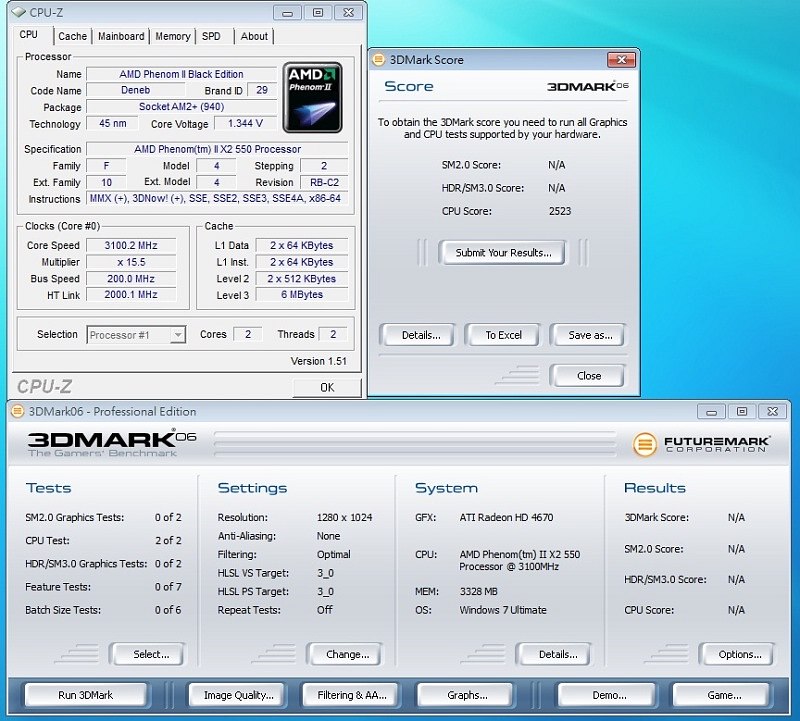Click the Futuremark Corporation orange logo
The width and height of the screenshot is (800, 721).
pyautogui.click(x=644, y=444)
